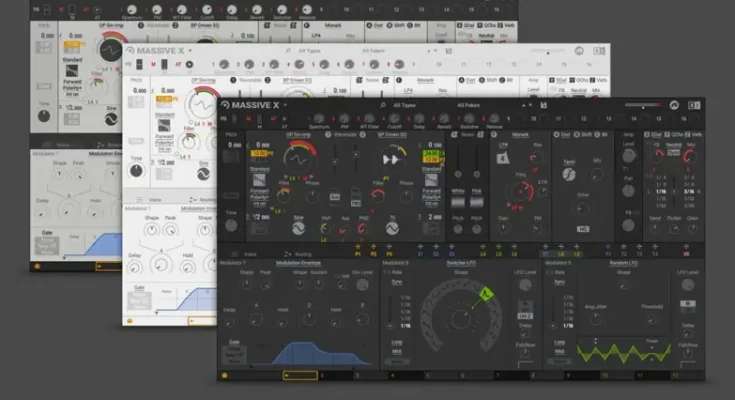This screenshot has height=400, width=735.
Task: Switch to the Routing tab in dark window
Action: click(302, 254)
